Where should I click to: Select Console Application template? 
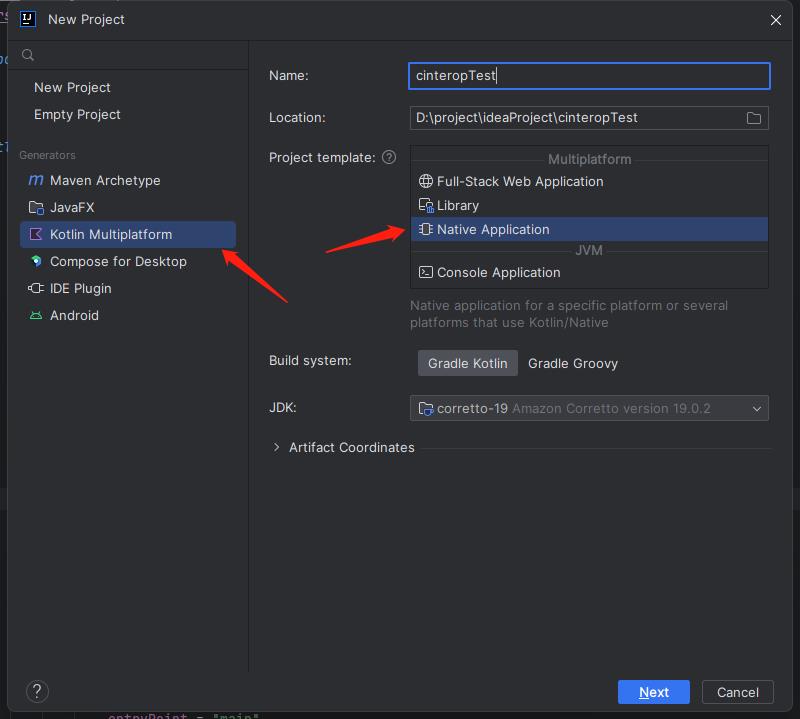click(589, 272)
